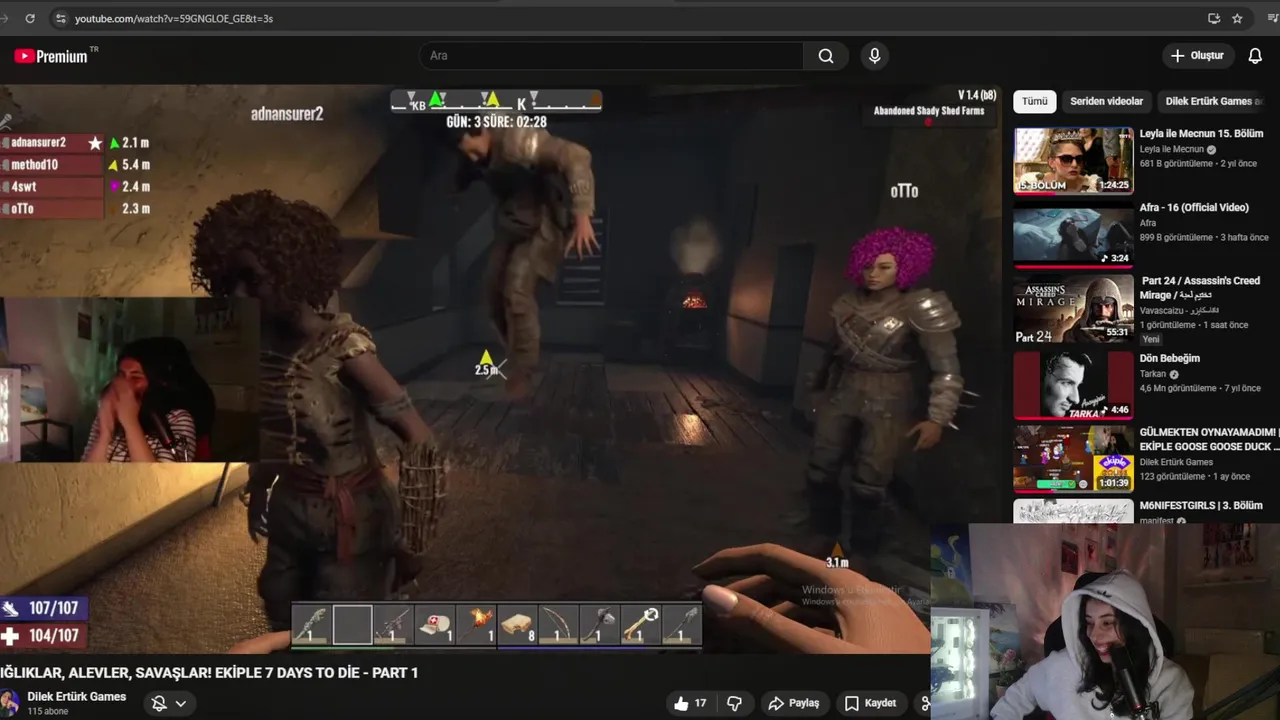1280x720 pixels.
Task: Click the Yeni badge on the Mirage video
Action: pos(1151,340)
